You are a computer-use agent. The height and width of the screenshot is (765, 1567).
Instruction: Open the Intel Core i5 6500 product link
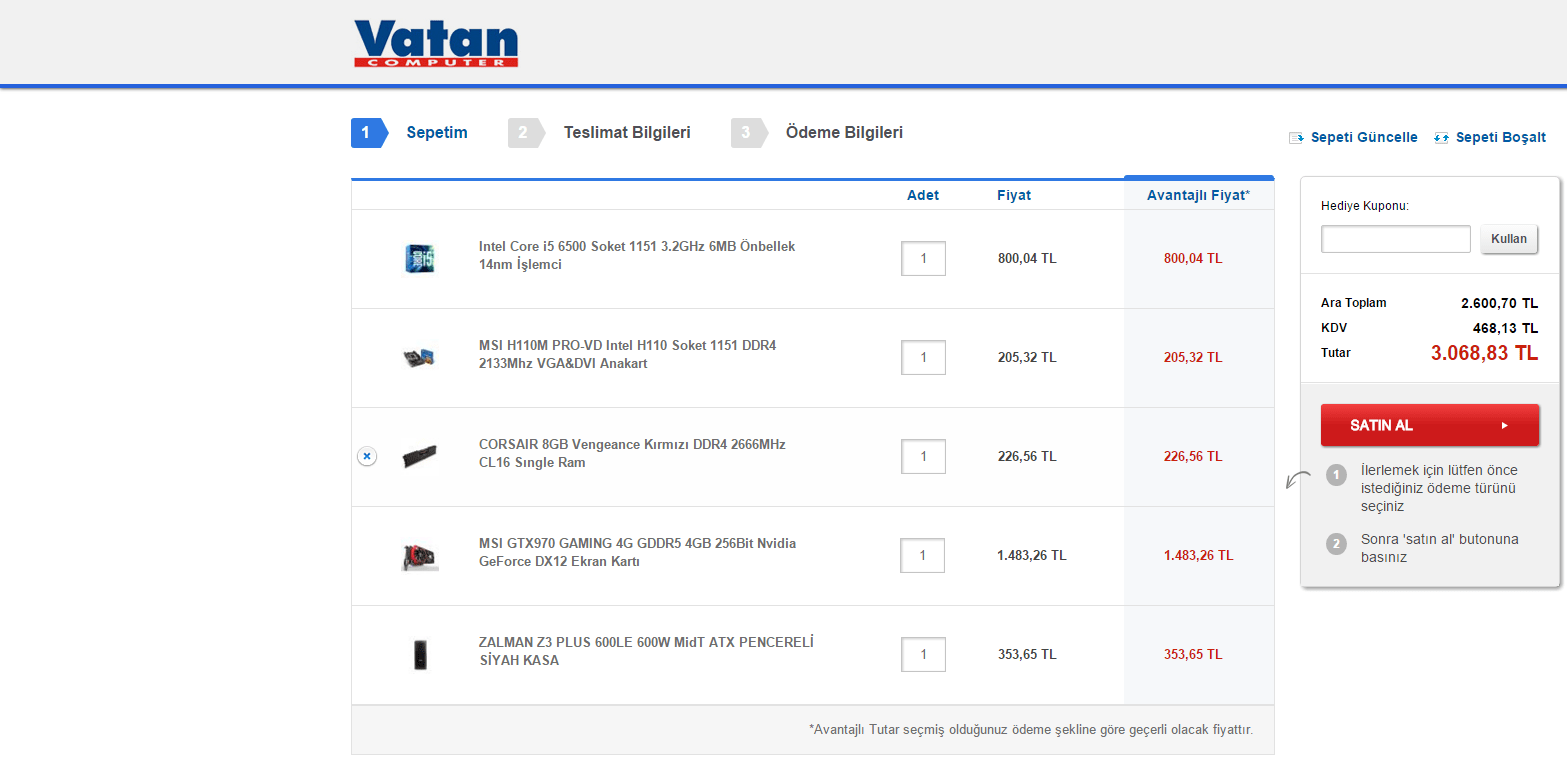click(637, 255)
